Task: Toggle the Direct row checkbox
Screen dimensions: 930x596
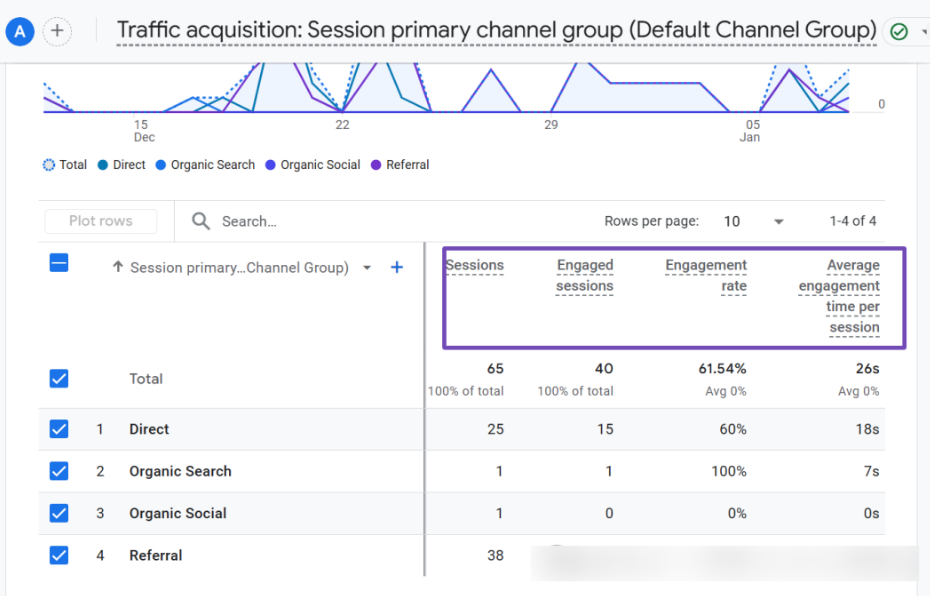Action: [x=59, y=429]
